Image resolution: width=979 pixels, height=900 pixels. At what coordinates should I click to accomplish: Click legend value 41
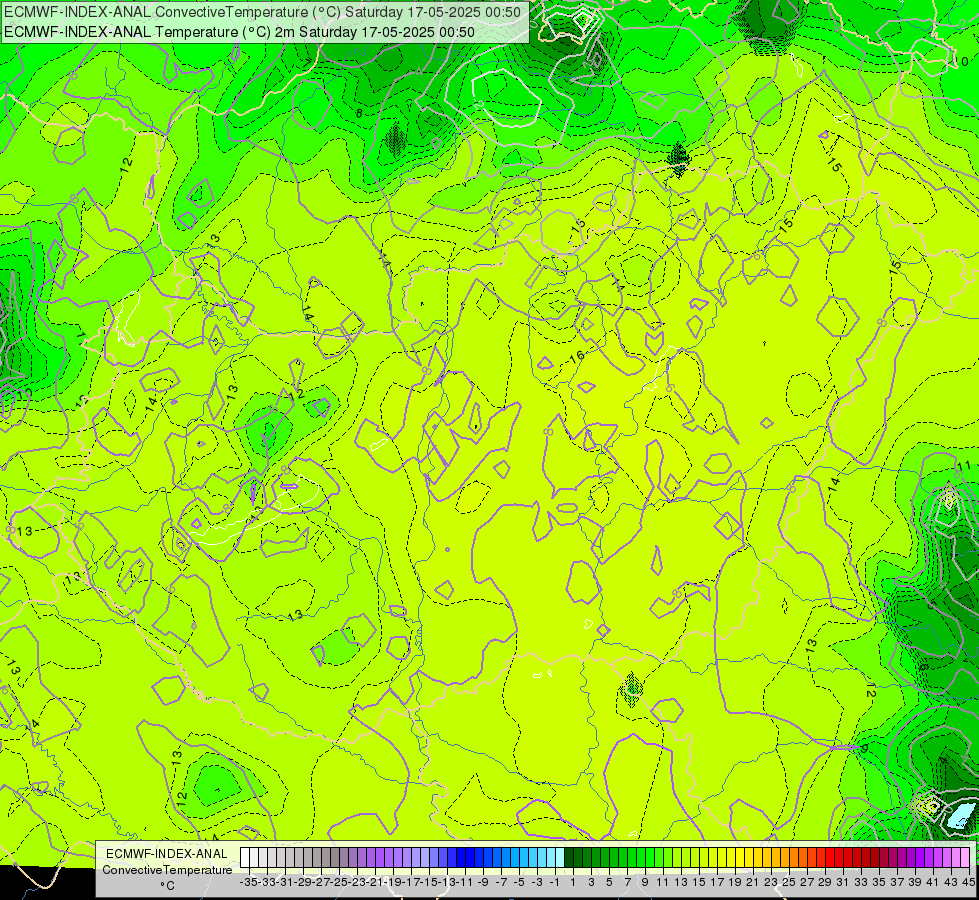point(933,882)
